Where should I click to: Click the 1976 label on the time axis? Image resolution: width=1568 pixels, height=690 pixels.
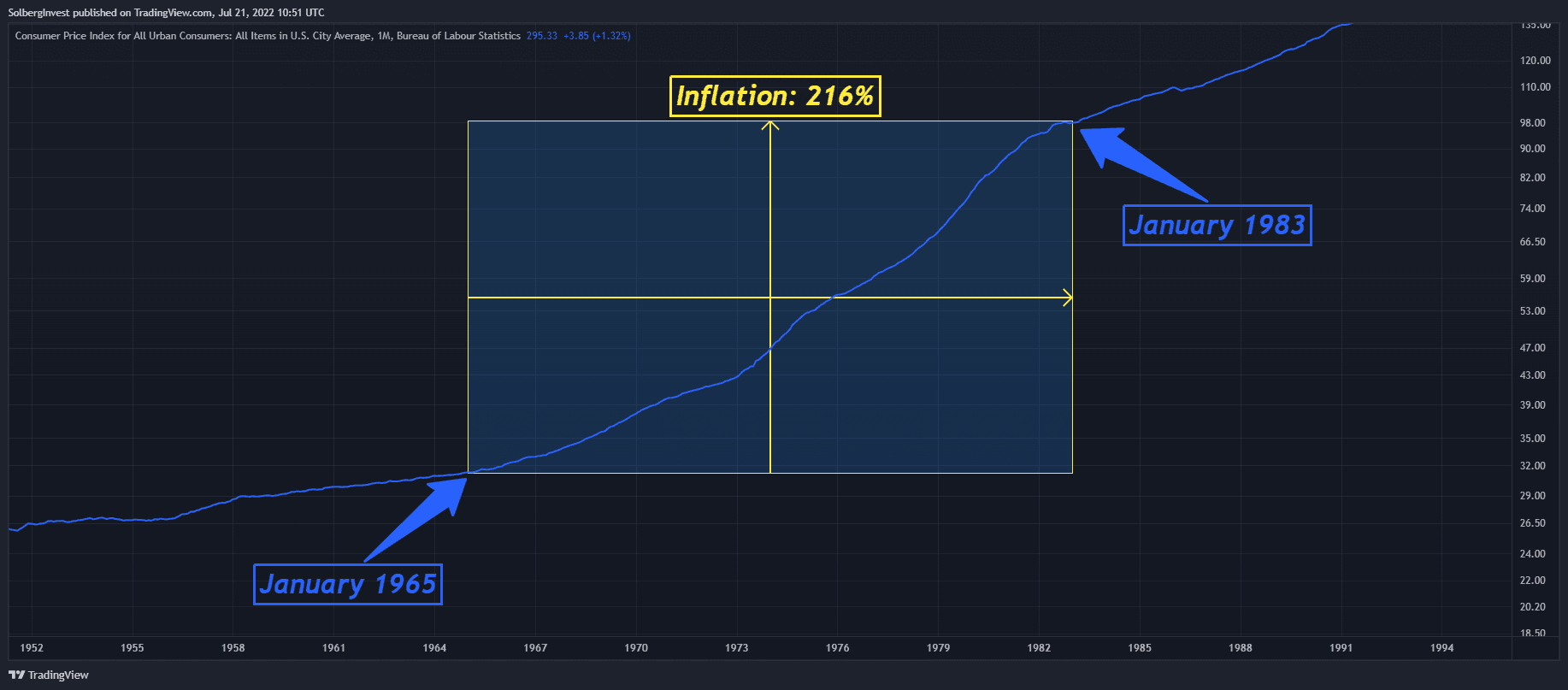[x=838, y=648]
